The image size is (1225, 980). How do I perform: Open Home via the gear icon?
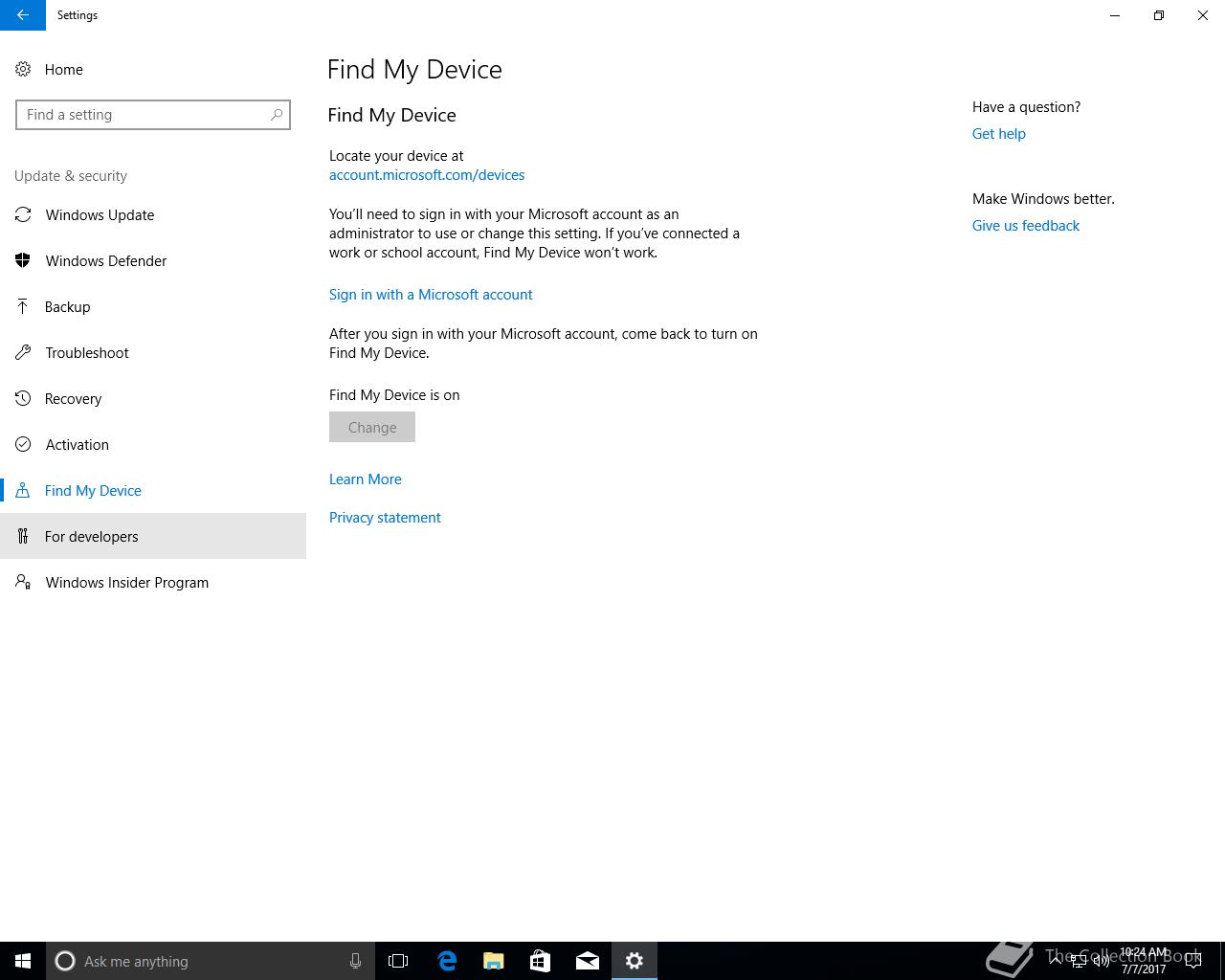point(23,69)
